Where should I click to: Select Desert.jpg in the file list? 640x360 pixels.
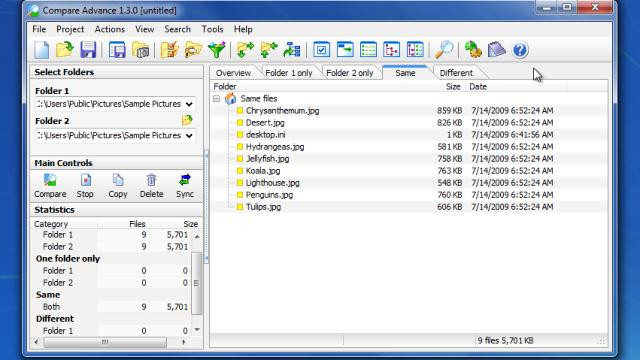tap(265, 123)
